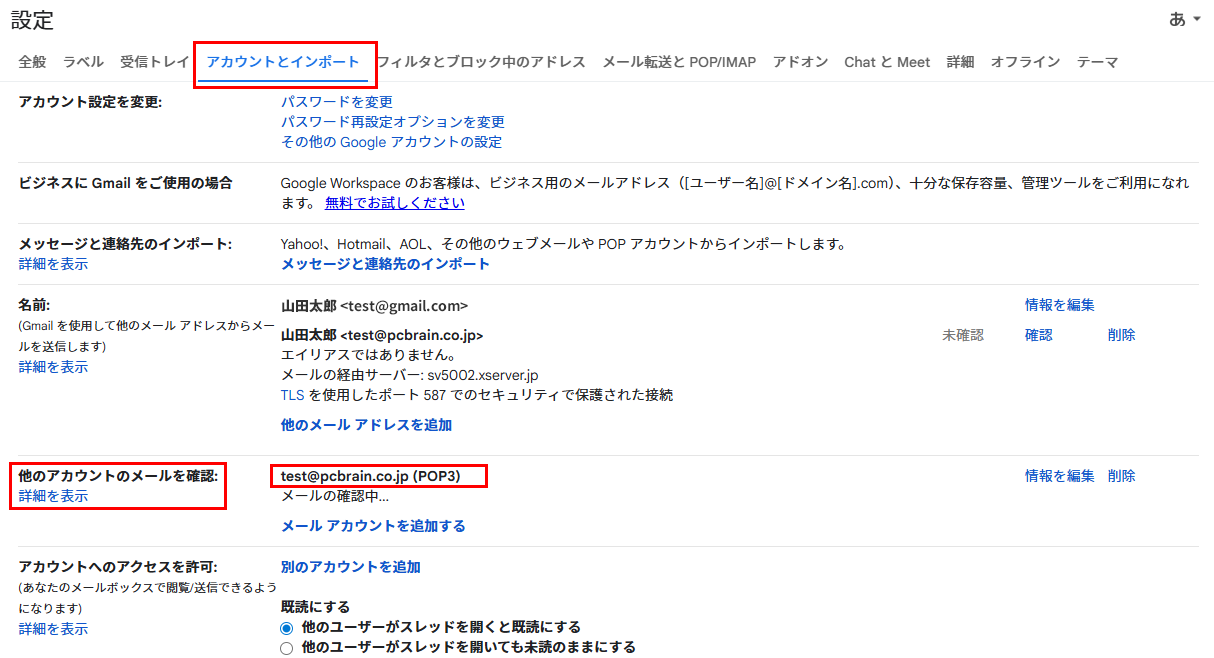1214x658 pixels.
Task: Switch to the 全般 settings tab
Action: (x=32, y=61)
